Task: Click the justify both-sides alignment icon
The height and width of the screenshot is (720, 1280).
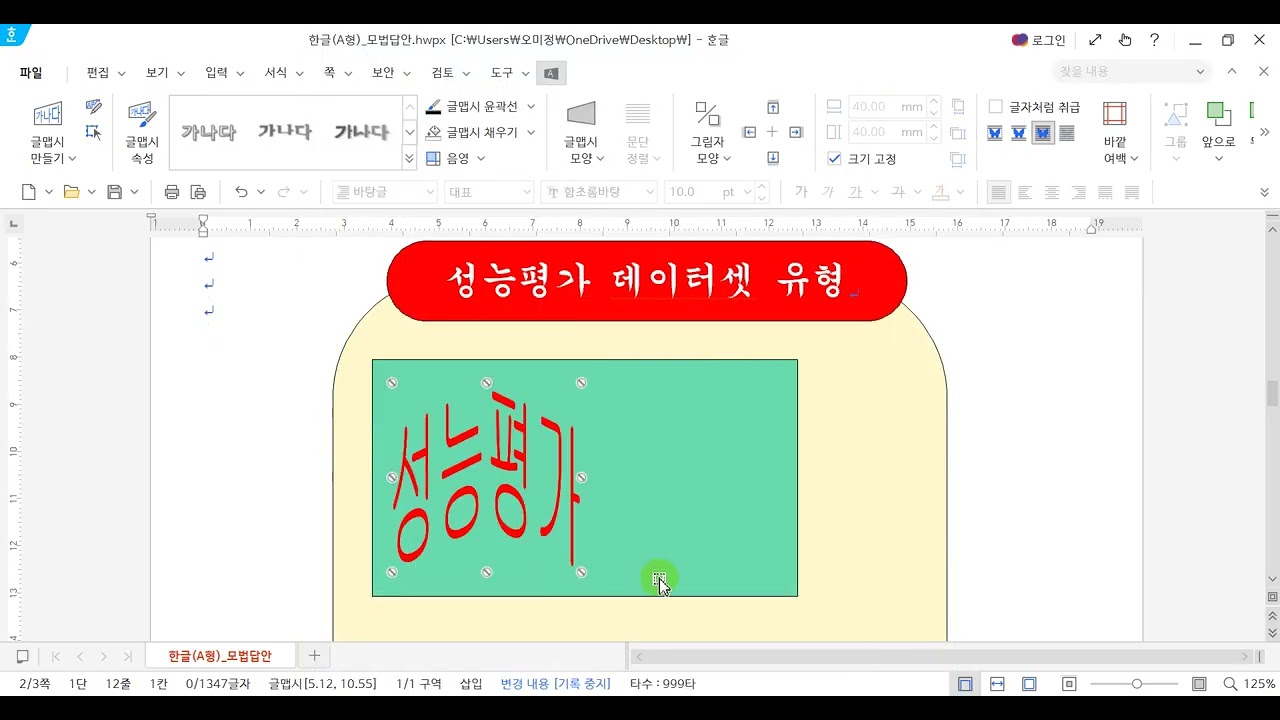Action: pos(998,192)
